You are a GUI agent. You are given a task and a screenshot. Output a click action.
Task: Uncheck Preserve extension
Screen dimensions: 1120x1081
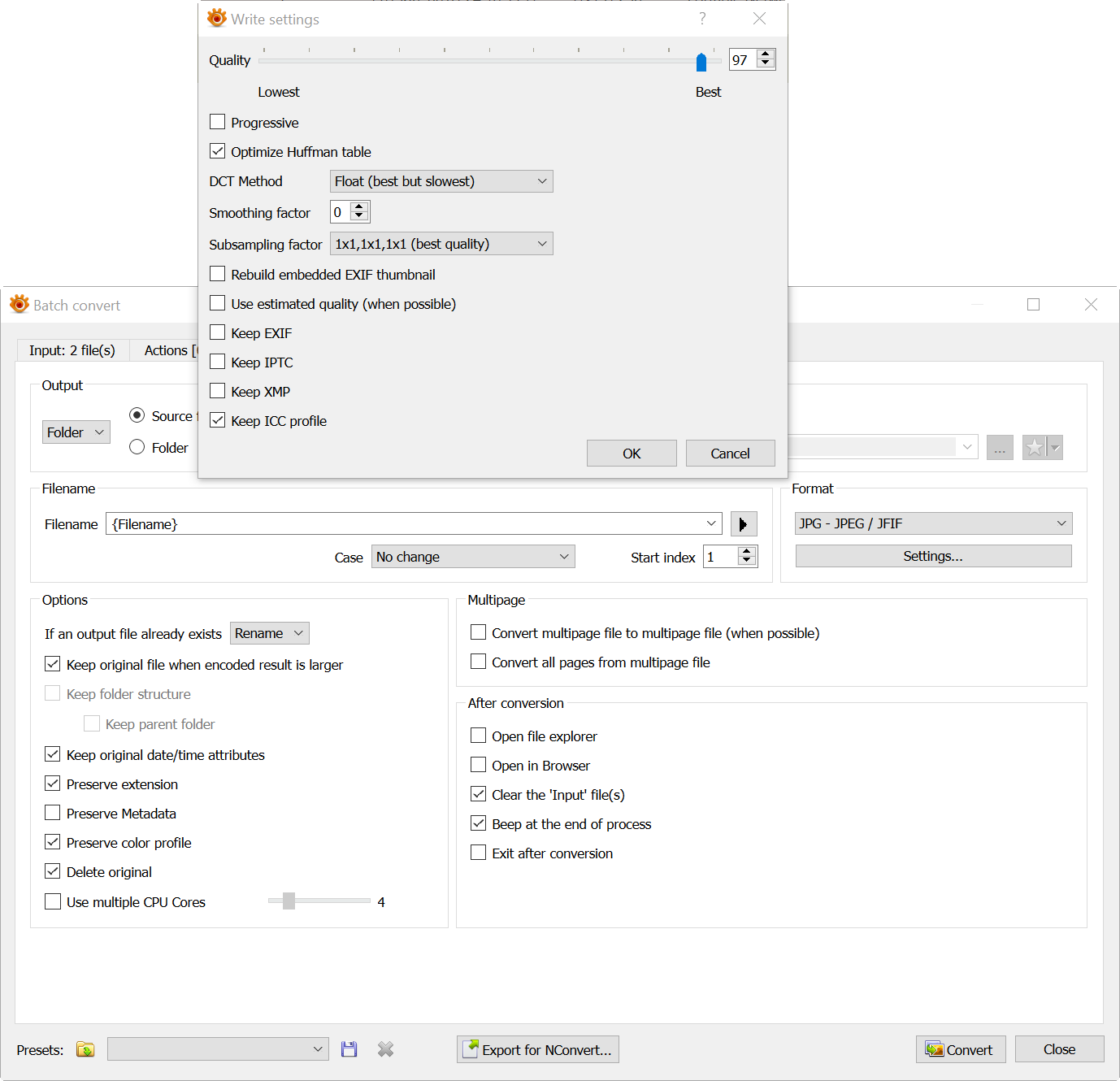click(53, 784)
